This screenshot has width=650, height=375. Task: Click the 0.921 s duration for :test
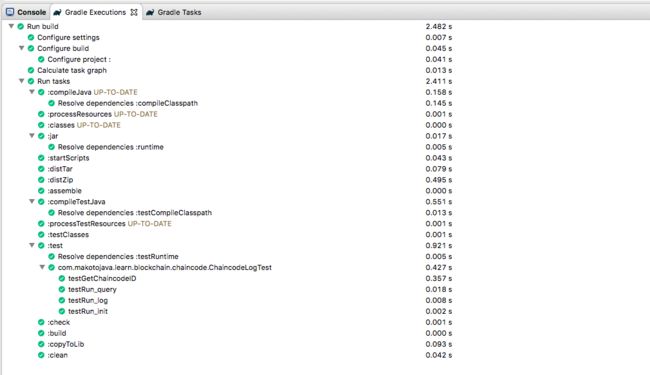(439, 245)
